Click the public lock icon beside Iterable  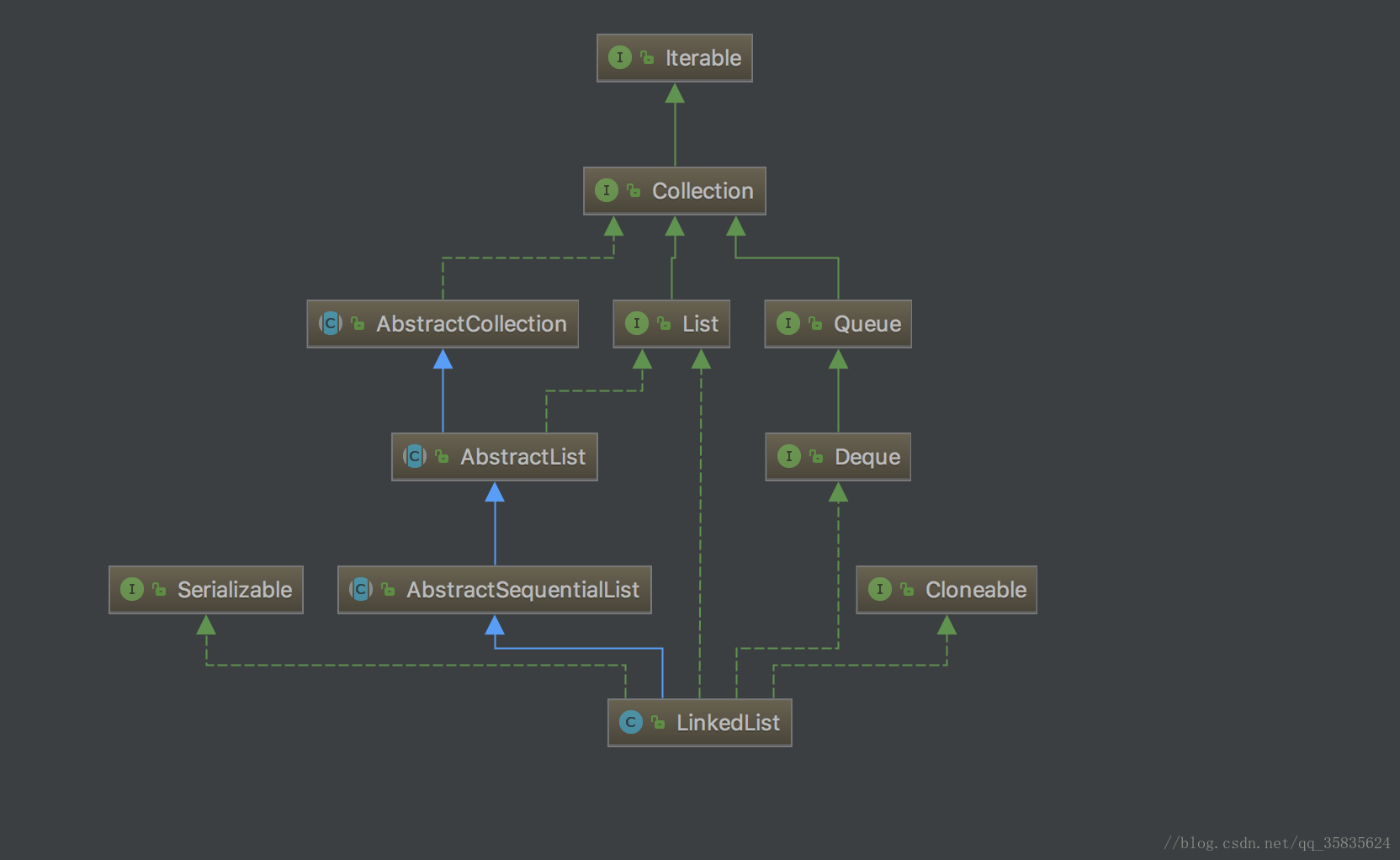click(647, 57)
